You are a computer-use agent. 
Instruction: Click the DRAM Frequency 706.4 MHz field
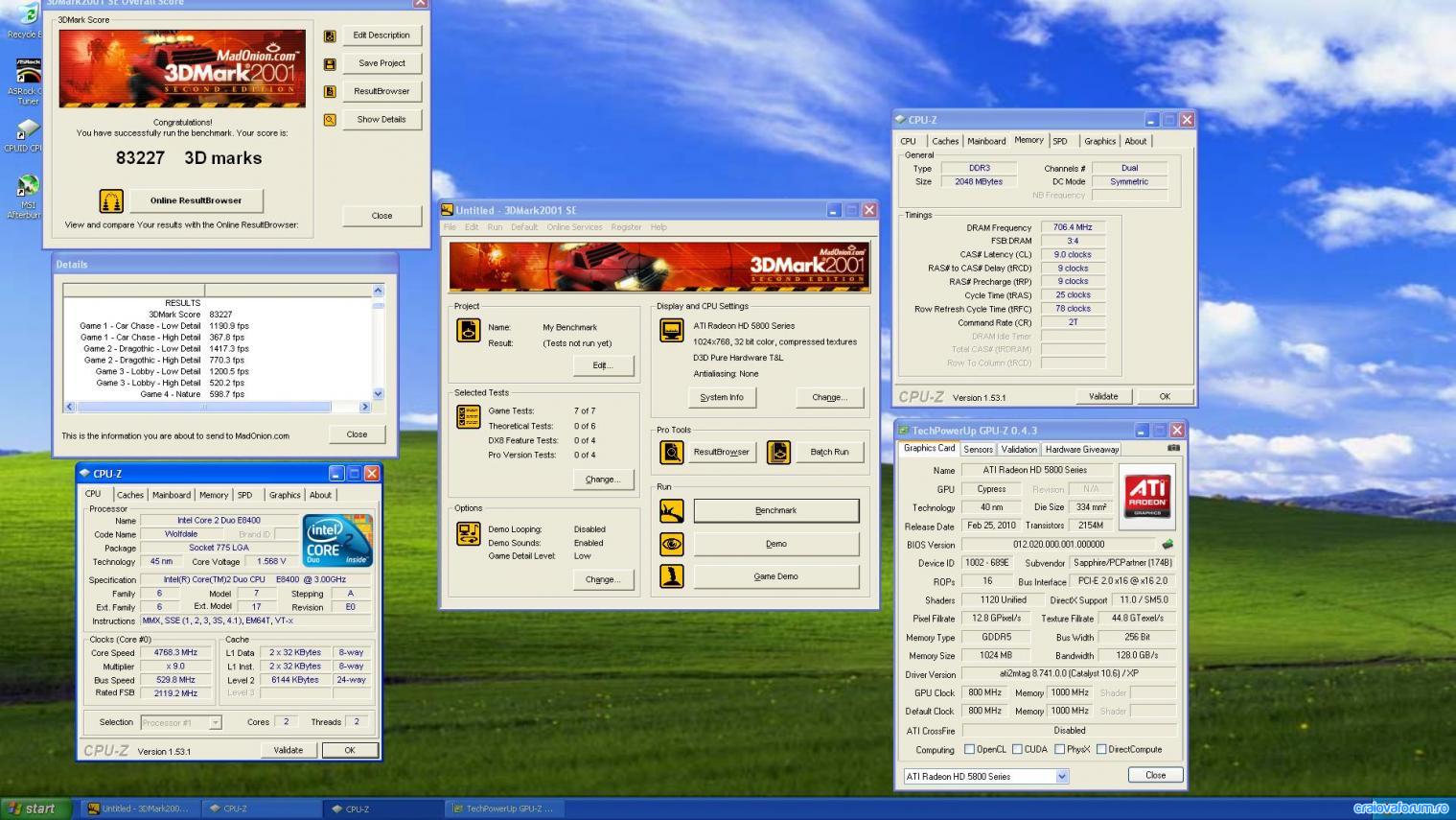(x=1073, y=227)
